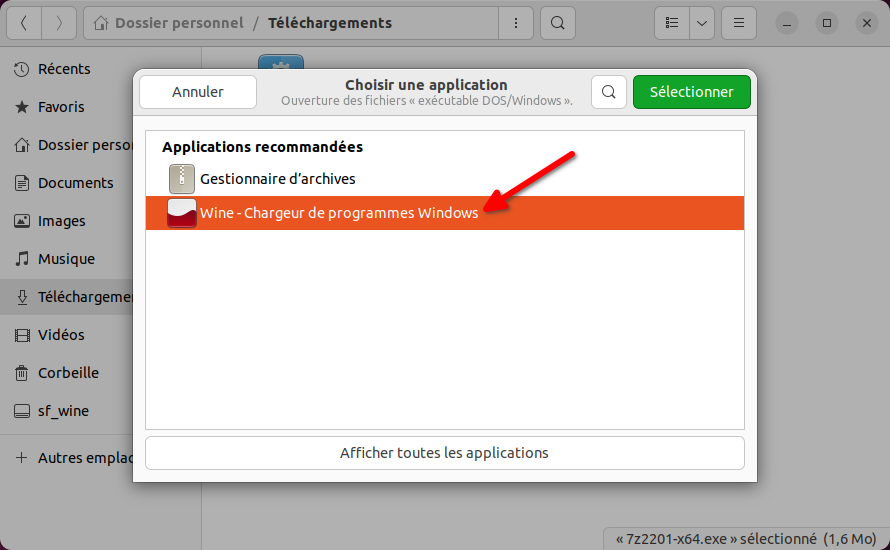This screenshot has width=890, height=550.
Task: Open Téléchargements in the sidebar
Action: pyautogui.click(x=67, y=297)
